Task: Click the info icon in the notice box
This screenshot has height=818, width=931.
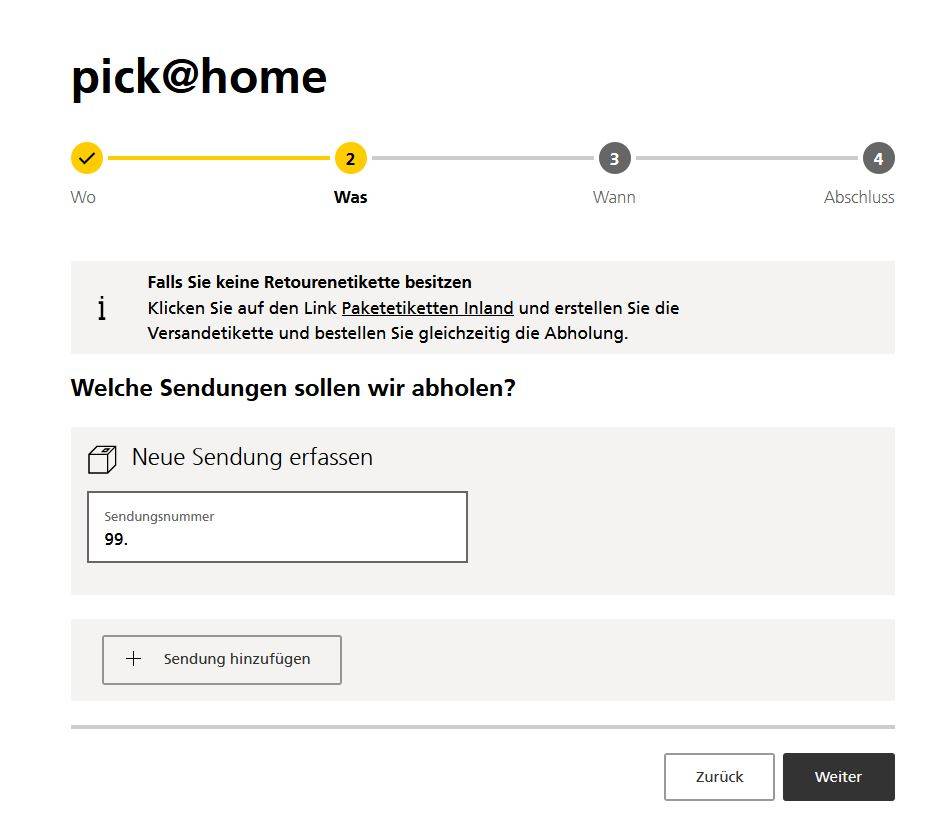Action: click(101, 308)
